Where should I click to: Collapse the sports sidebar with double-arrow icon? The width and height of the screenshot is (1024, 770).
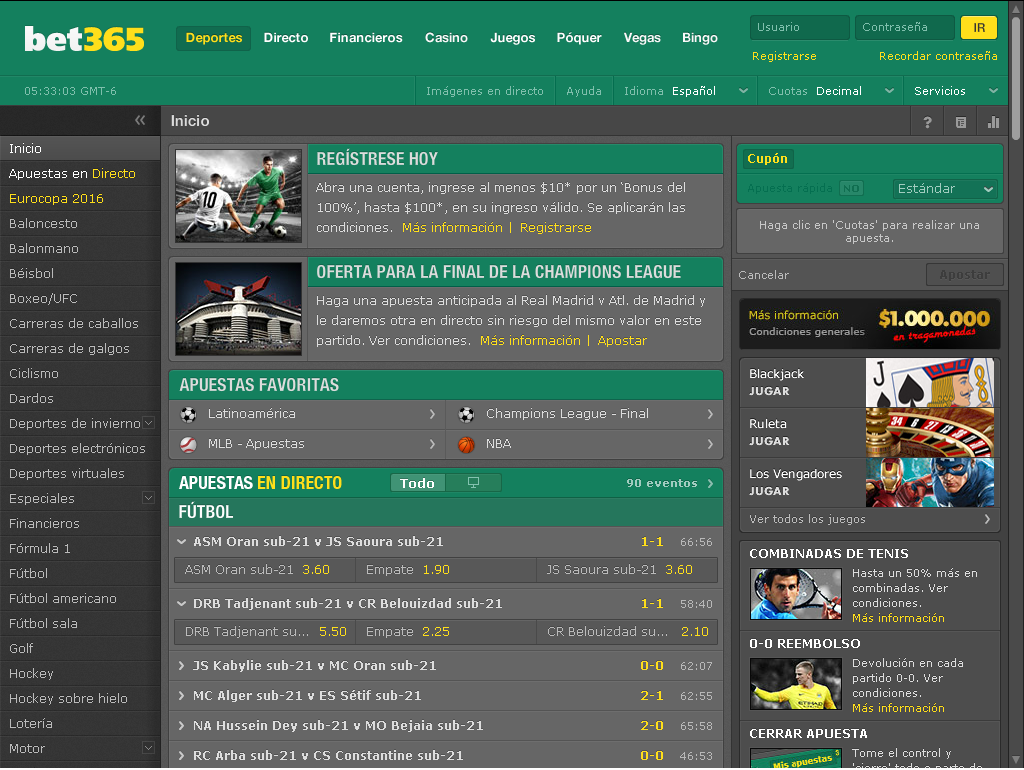coord(140,120)
